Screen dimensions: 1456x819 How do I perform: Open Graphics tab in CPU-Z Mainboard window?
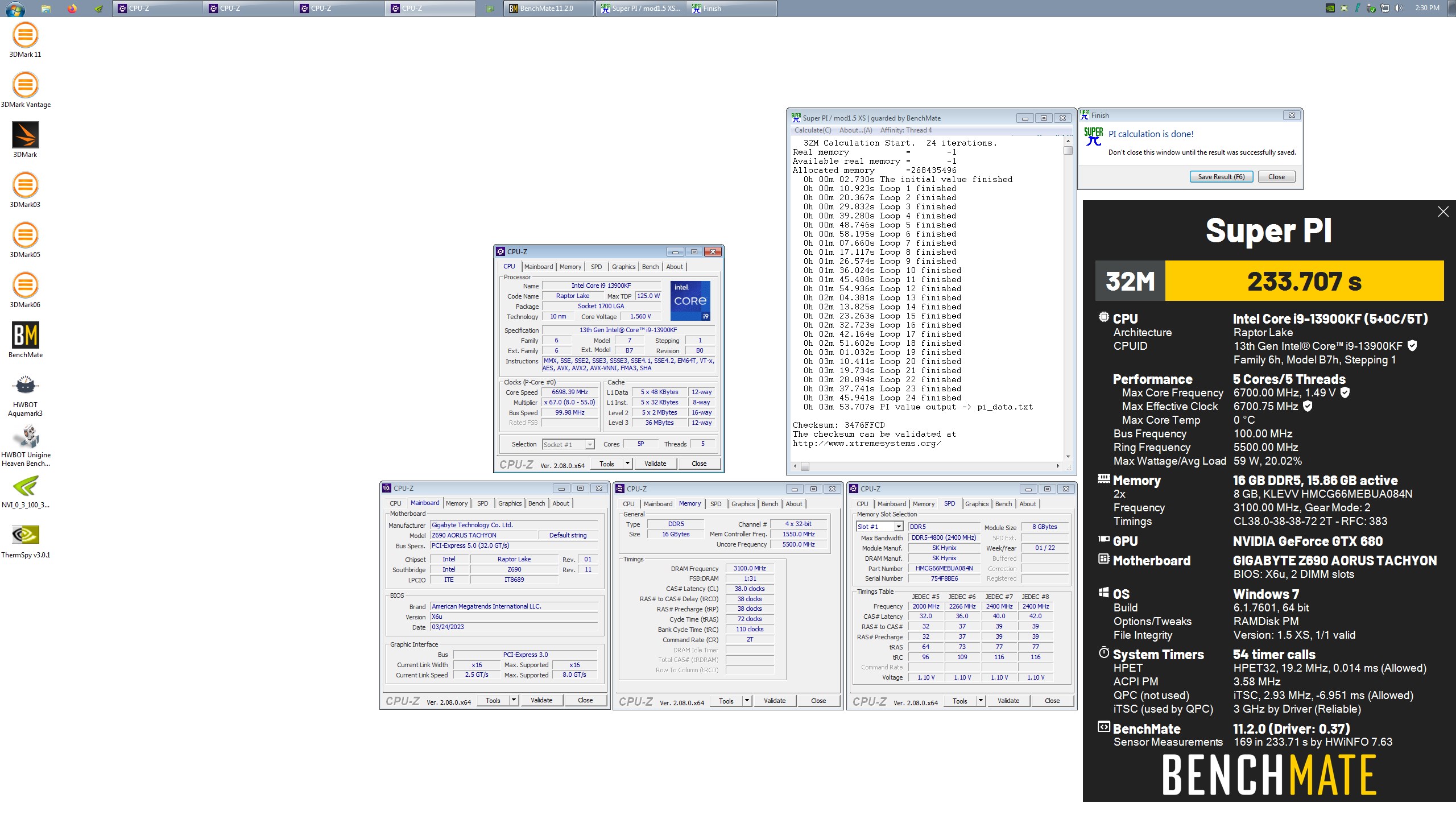pyautogui.click(x=510, y=503)
